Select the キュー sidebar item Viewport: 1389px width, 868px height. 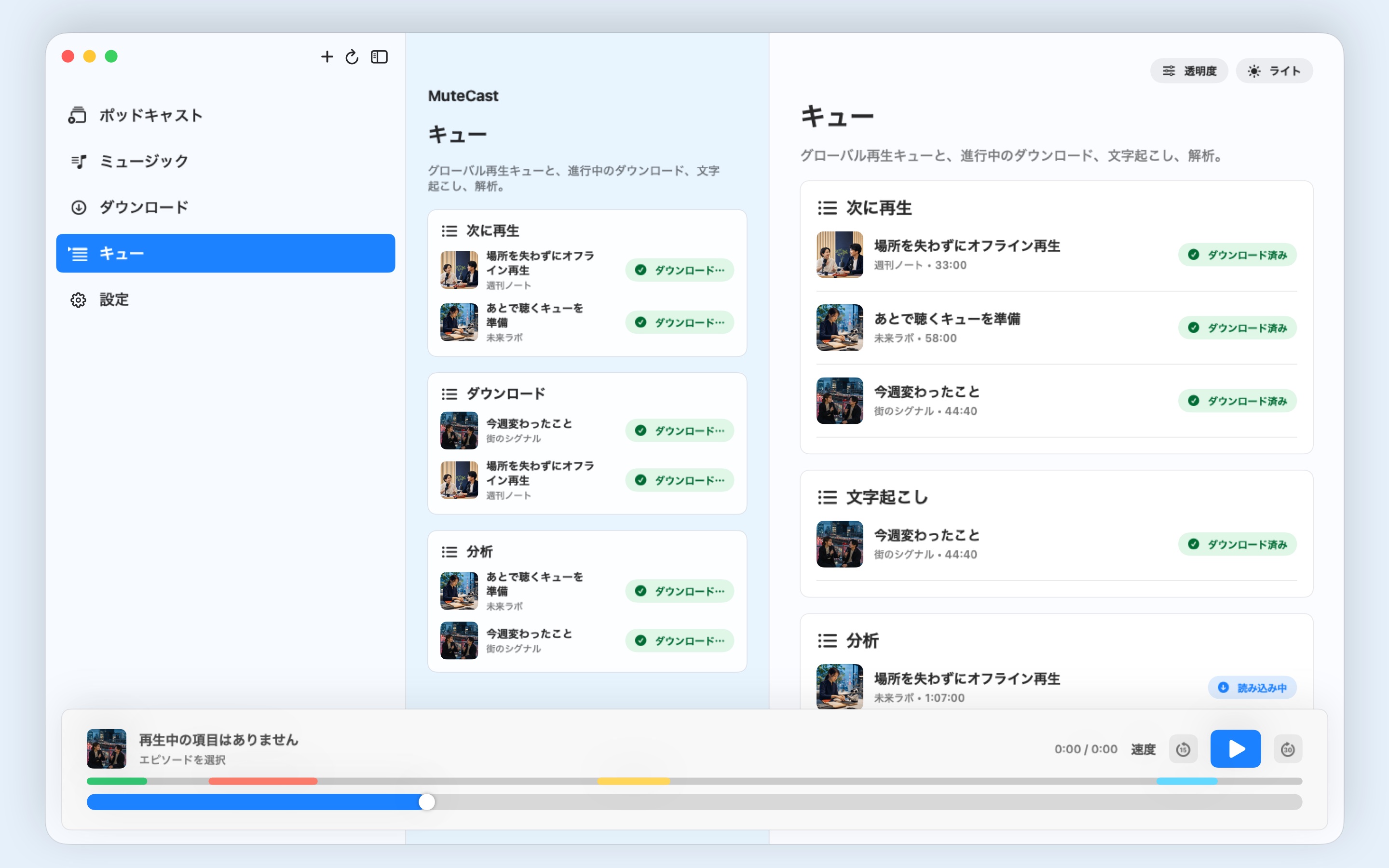click(x=226, y=253)
